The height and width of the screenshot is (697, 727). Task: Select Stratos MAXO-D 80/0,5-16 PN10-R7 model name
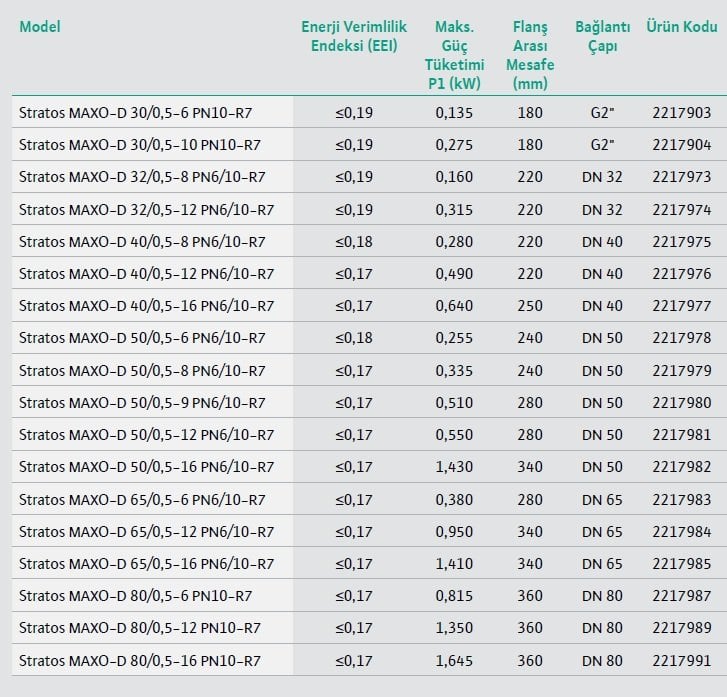pos(140,660)
